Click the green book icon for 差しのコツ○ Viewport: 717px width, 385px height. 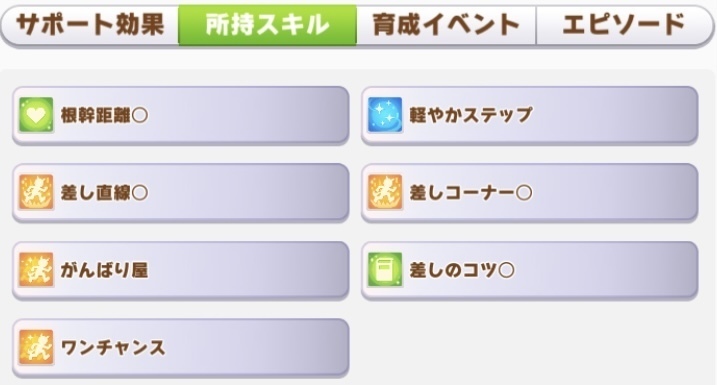pos(385,270)
